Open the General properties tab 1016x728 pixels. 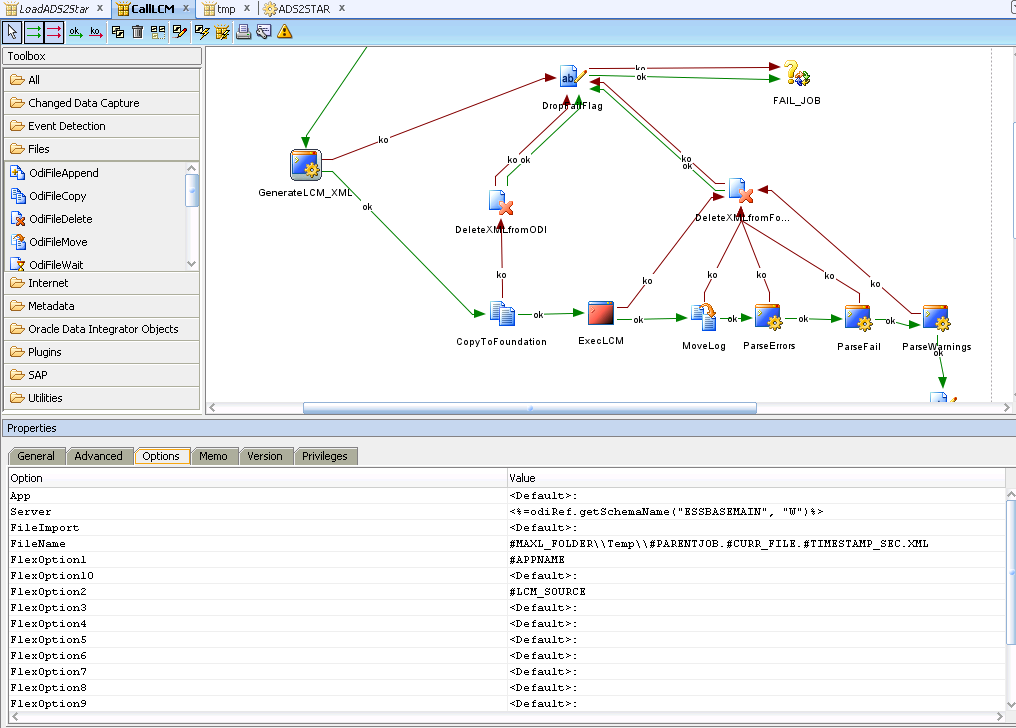click(x=36, y=456)
